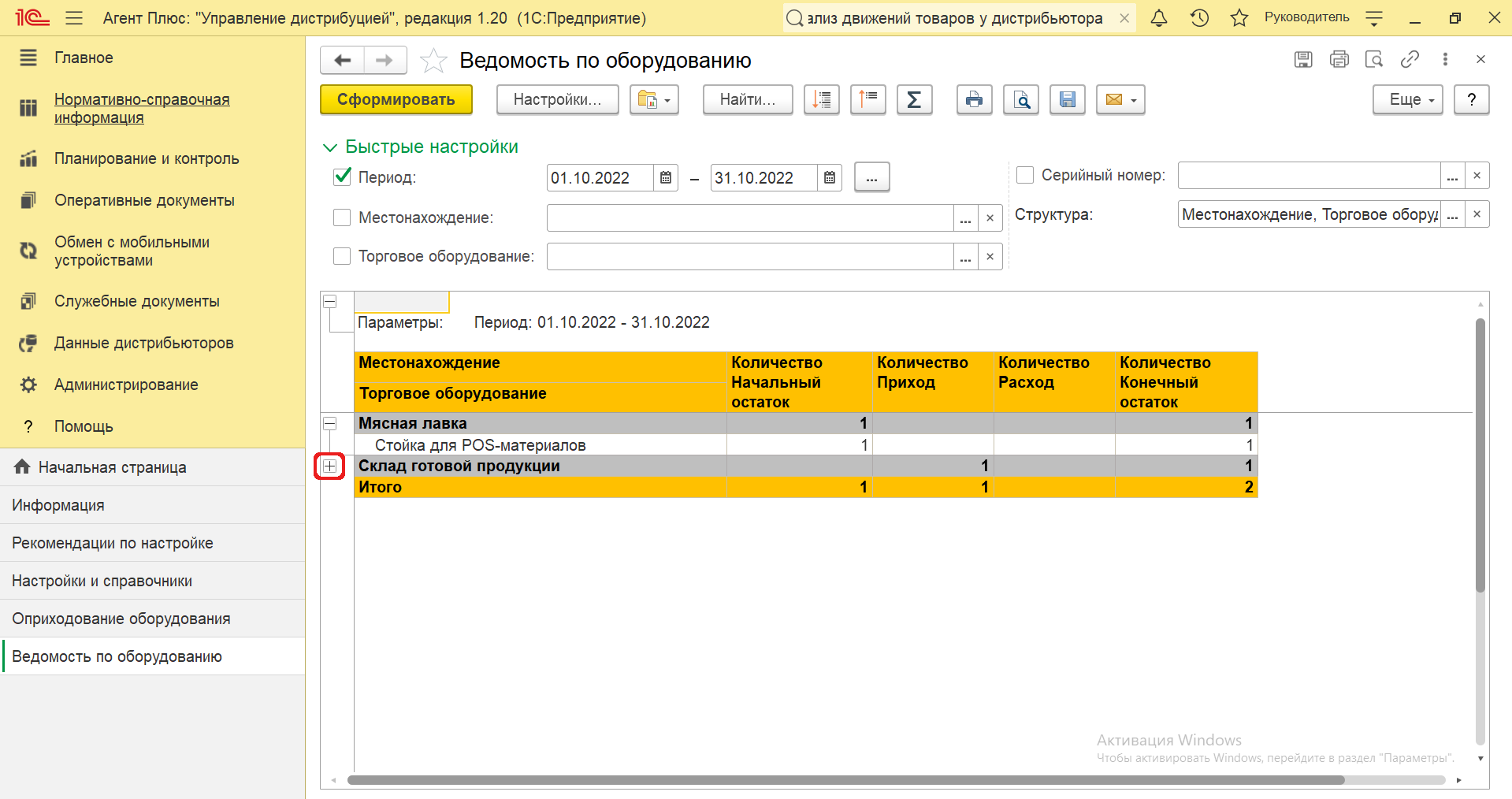Expand Склад готовой продукции group

coord(330,466)
